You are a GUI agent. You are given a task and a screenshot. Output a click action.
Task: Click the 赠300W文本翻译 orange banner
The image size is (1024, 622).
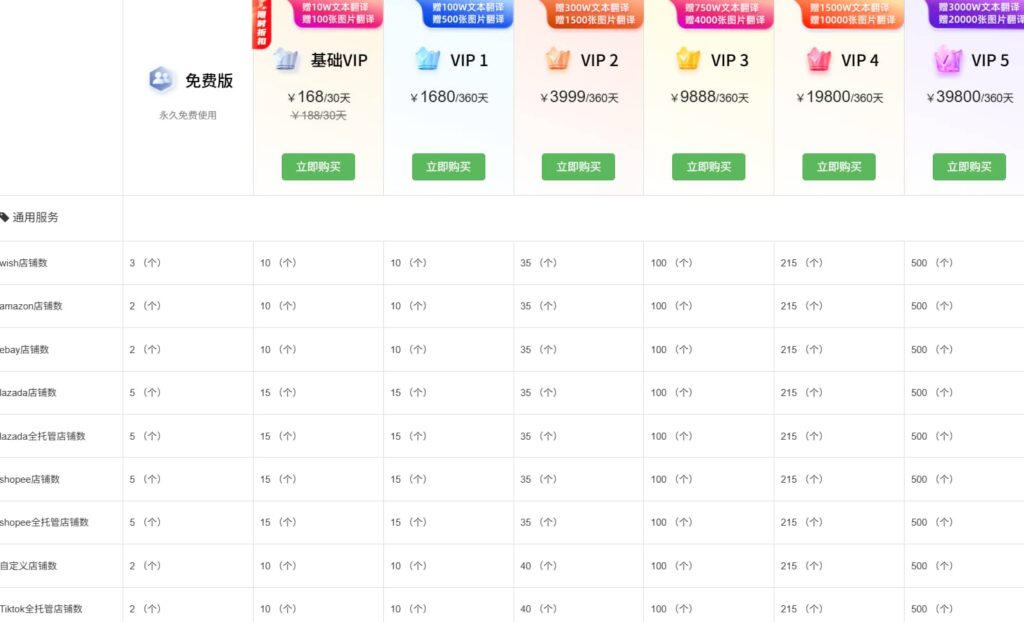coord(594,13)
